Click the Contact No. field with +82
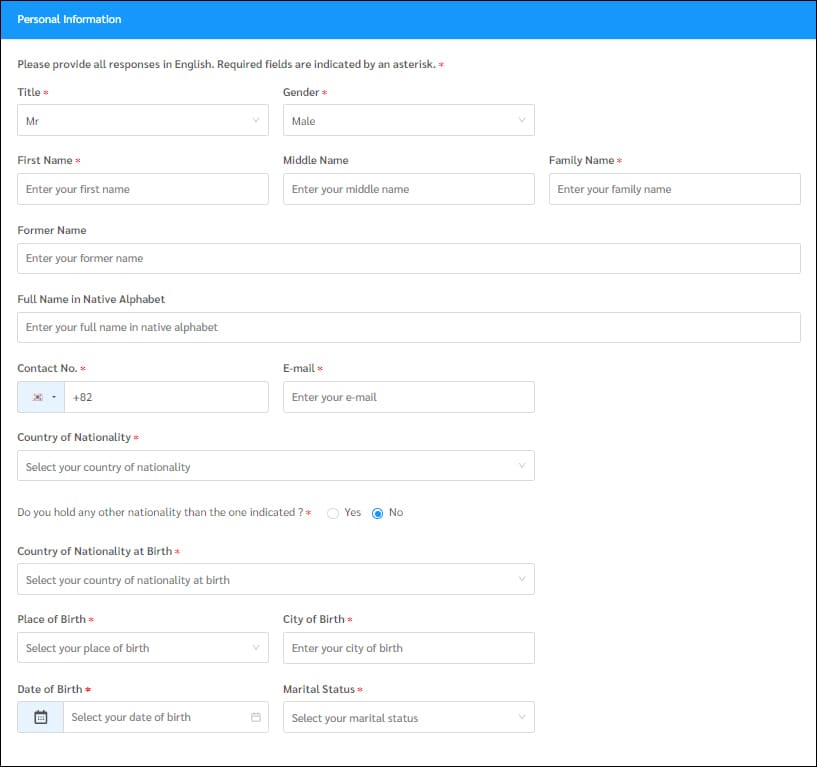Viewport: 817px width, 767px height. 166,397
